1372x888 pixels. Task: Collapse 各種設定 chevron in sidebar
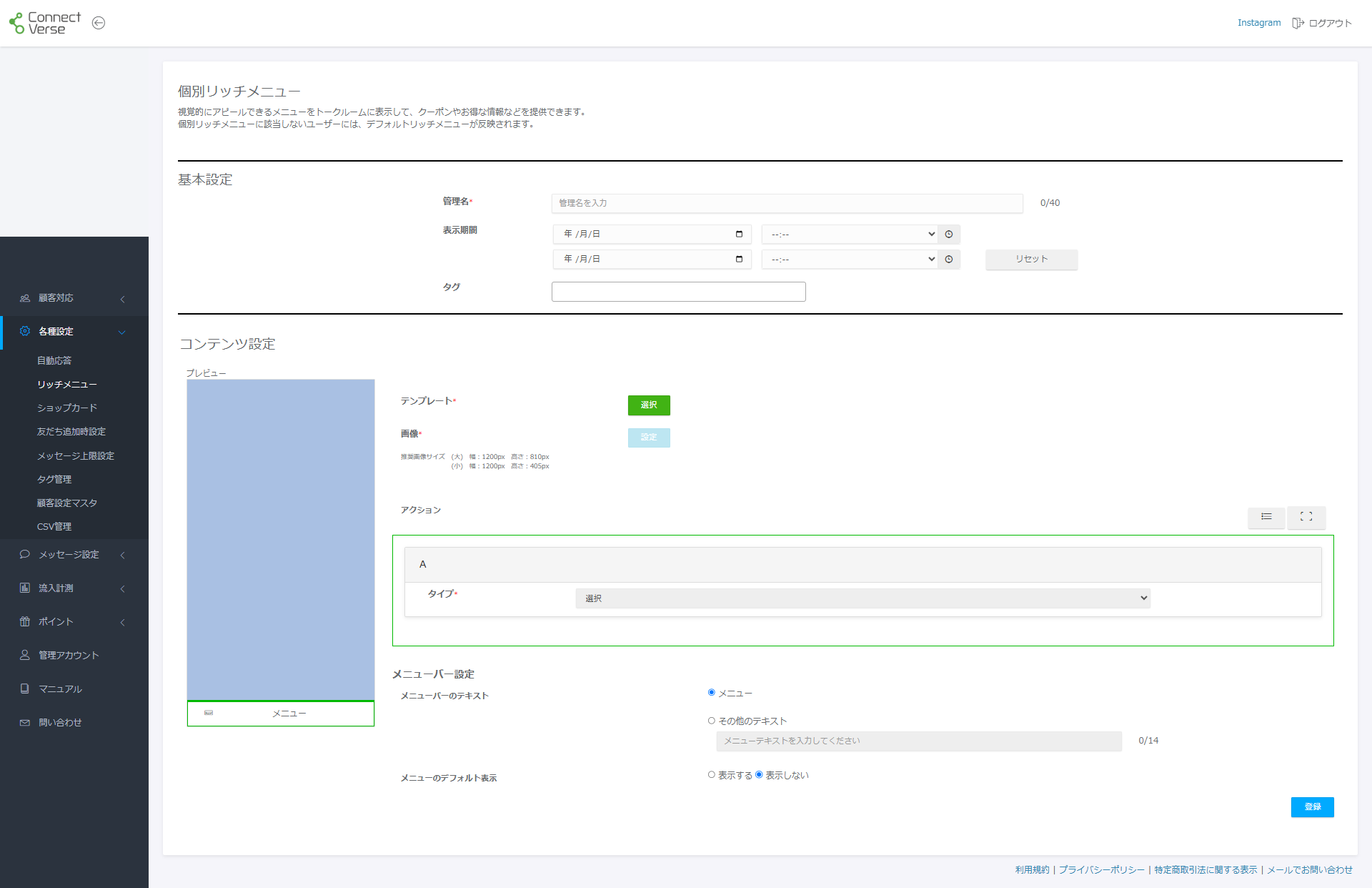point(122,332)
